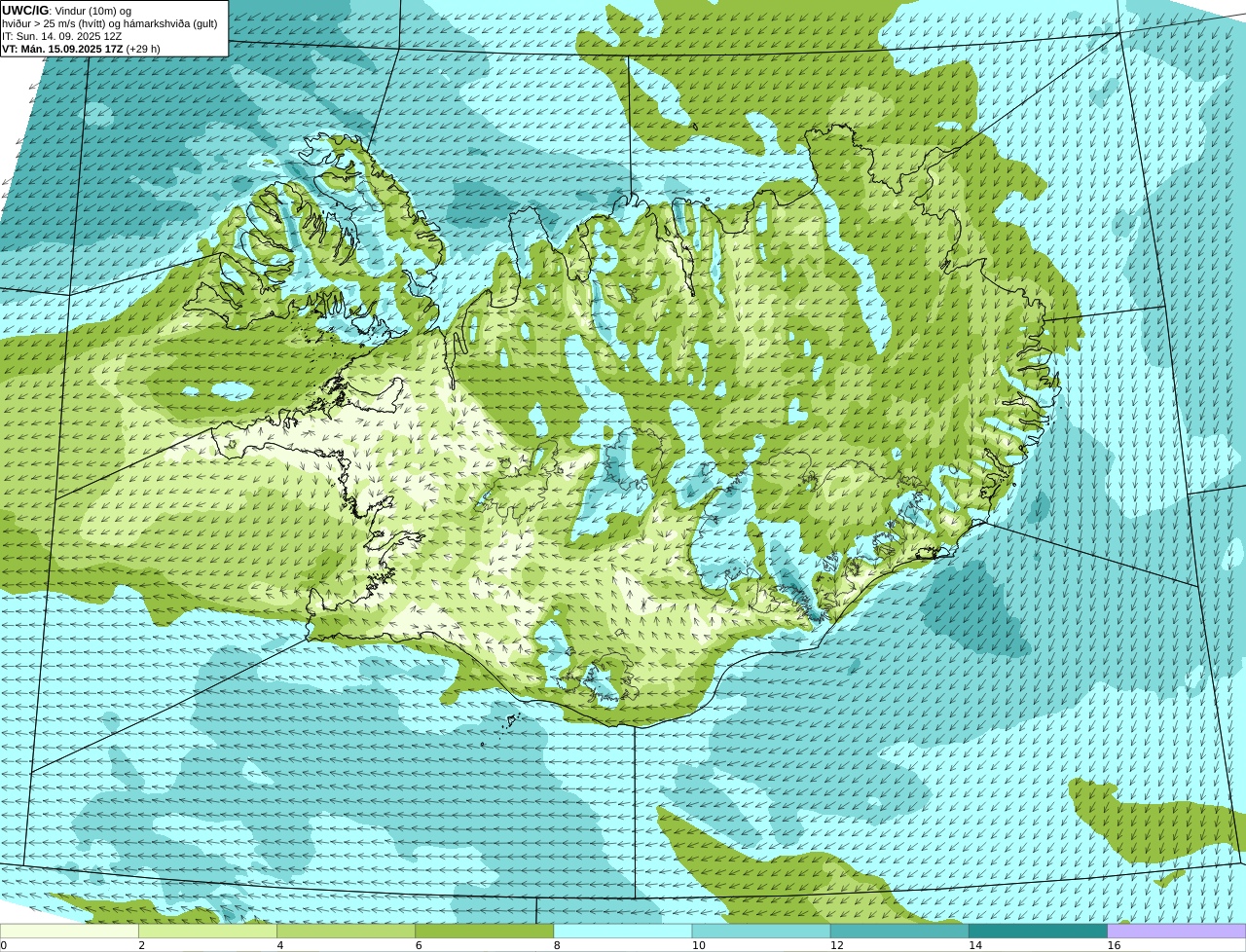Click the legend scale label '6'

(x=419, y=945)
